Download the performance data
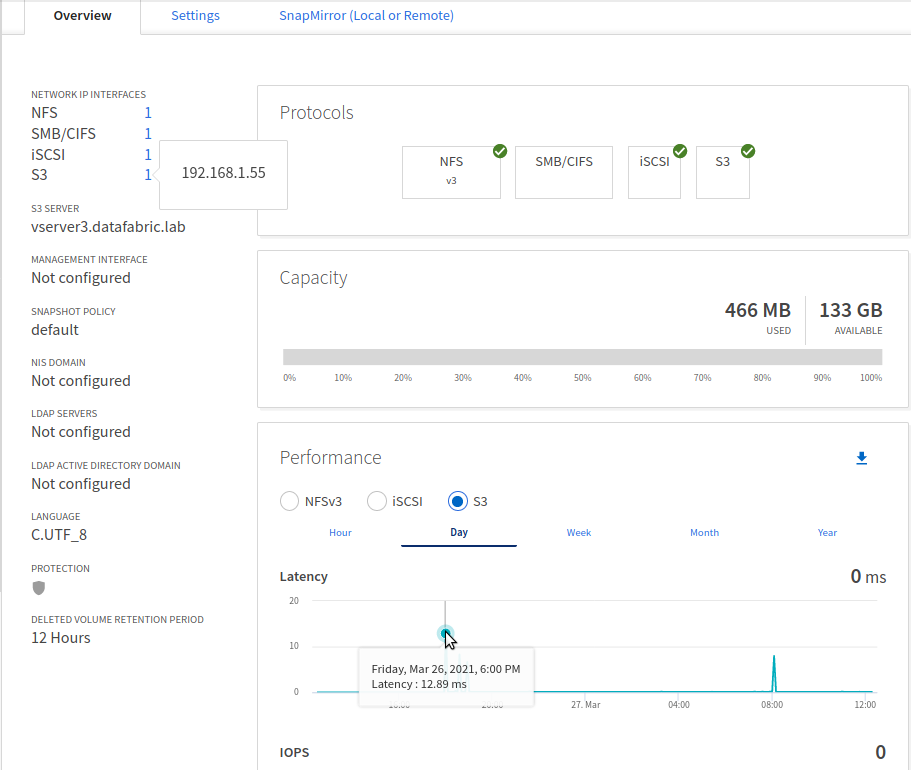This screenshot has width=911, height=770. 862,459
